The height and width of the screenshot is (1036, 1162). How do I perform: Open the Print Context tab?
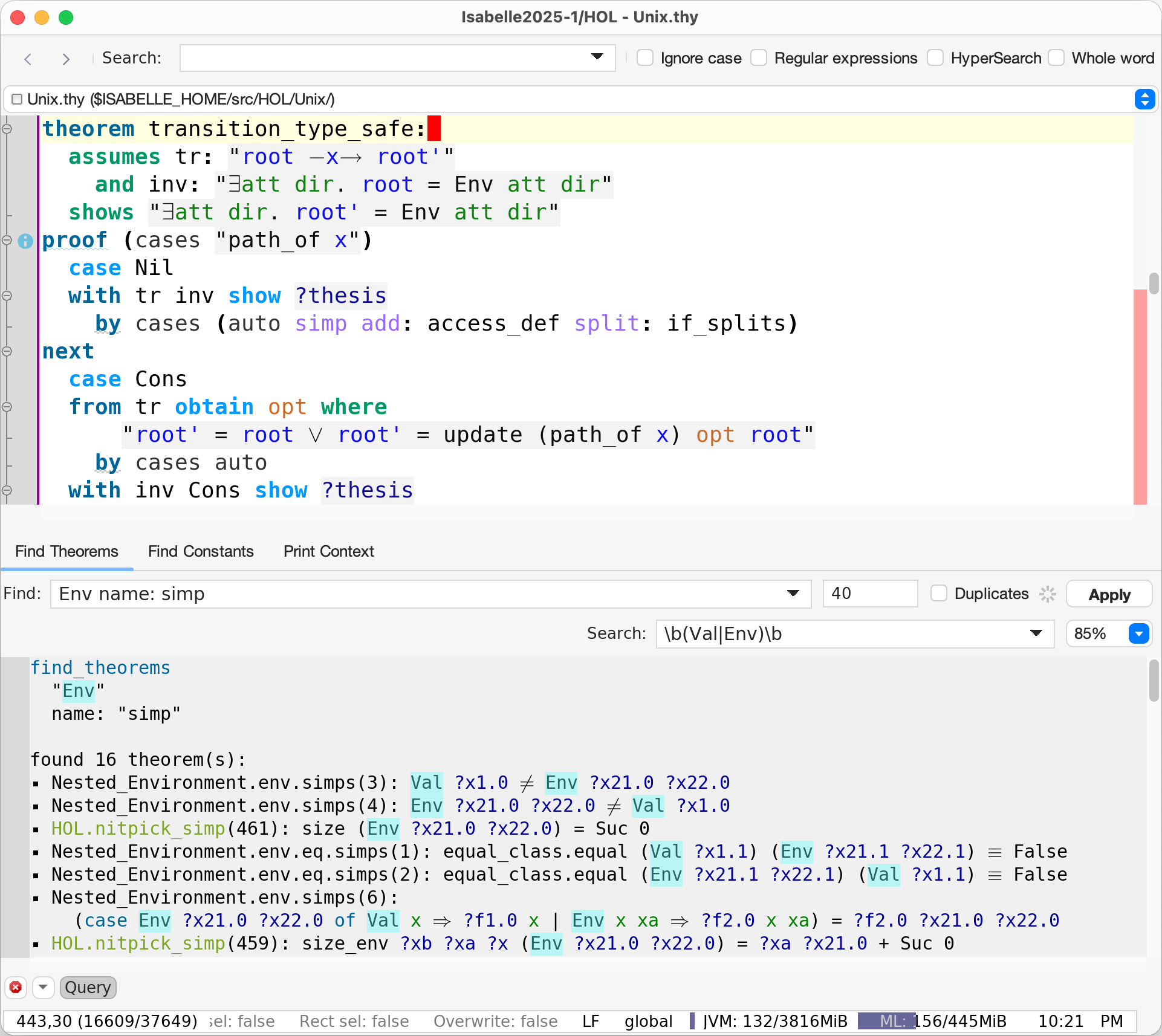pos(328,551)
